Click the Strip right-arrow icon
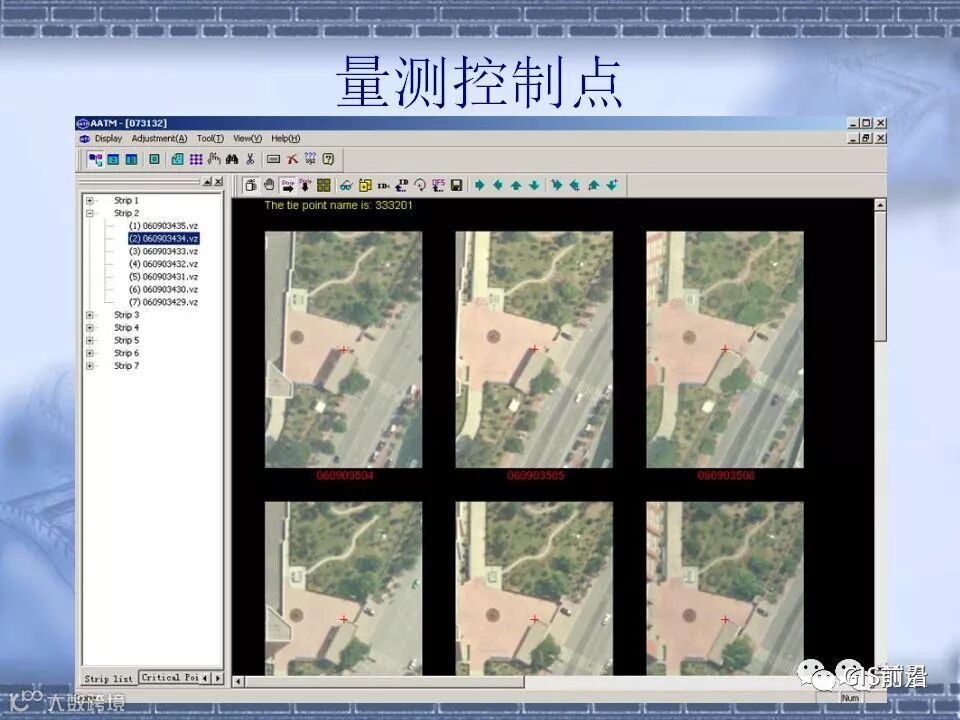The height and width of the screenshot is (720, 960). (287, 185)
